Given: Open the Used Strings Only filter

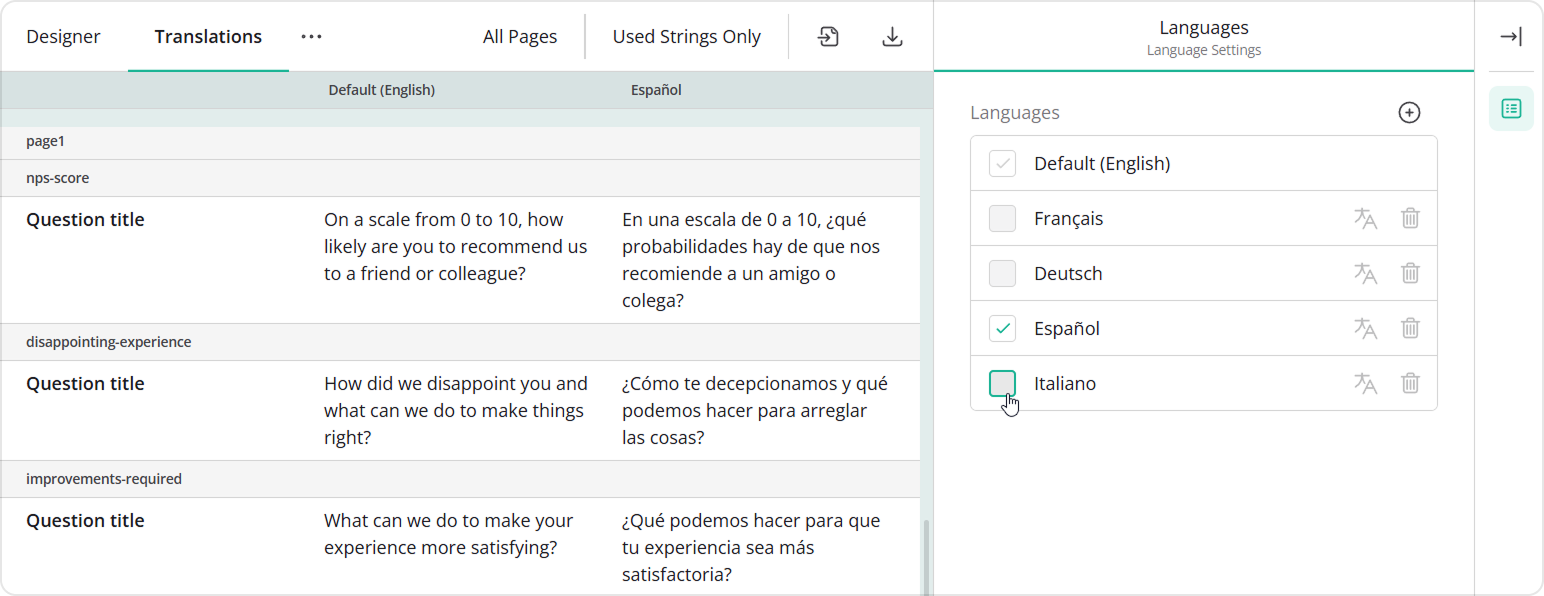Looking at the screenshot, I should [686, 36].
